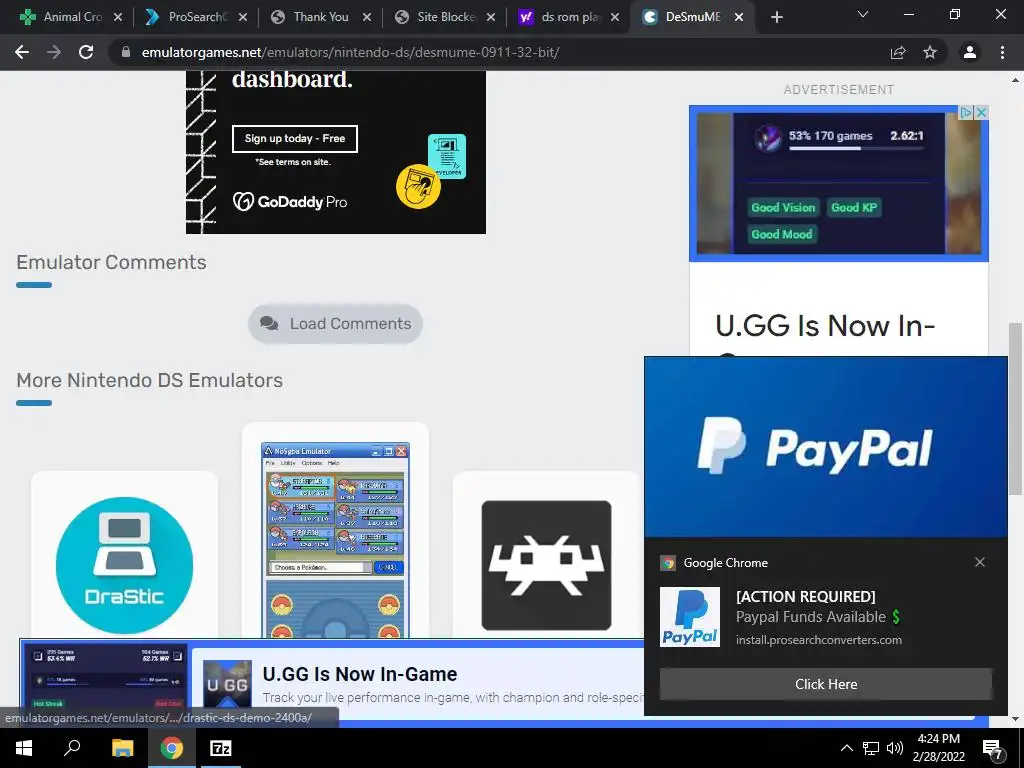This screenshot has width=1024, height=768.
Task: Open the DraStic emulator thumbnail
Action: (x=124, y=566)
